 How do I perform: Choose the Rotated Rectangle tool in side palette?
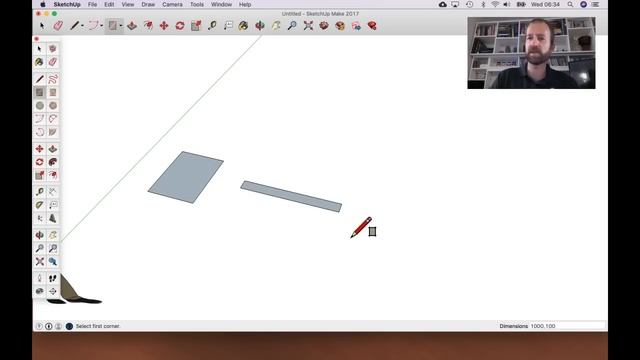coord(53,92)
